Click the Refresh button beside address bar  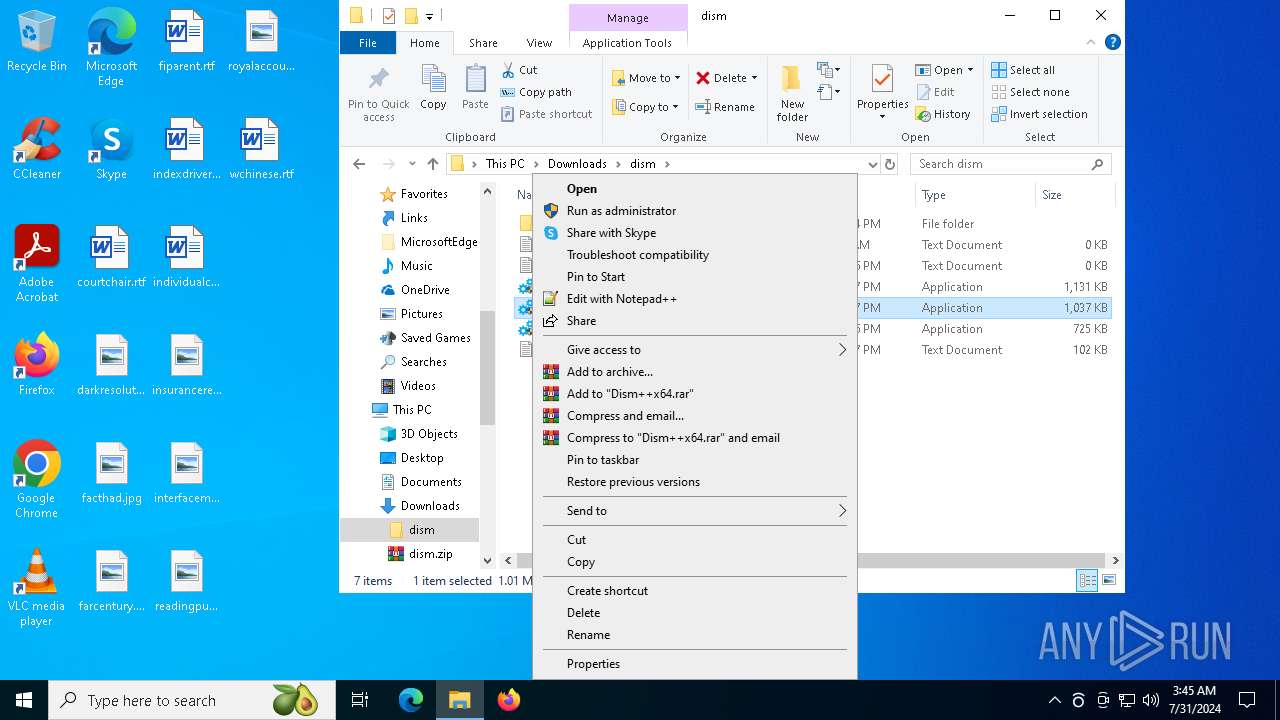coord(890,164)
